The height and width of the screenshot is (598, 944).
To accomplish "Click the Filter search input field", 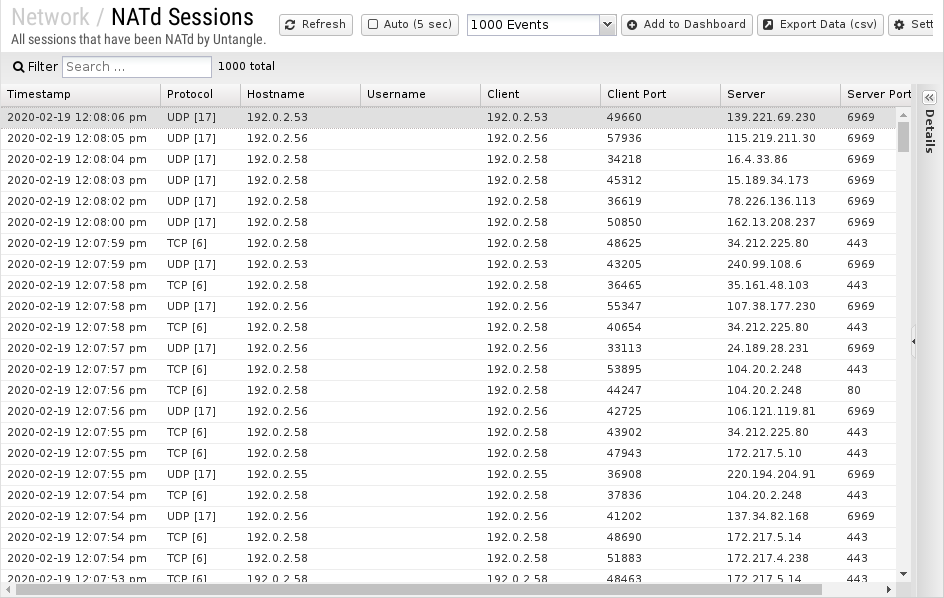I will 137,67.
